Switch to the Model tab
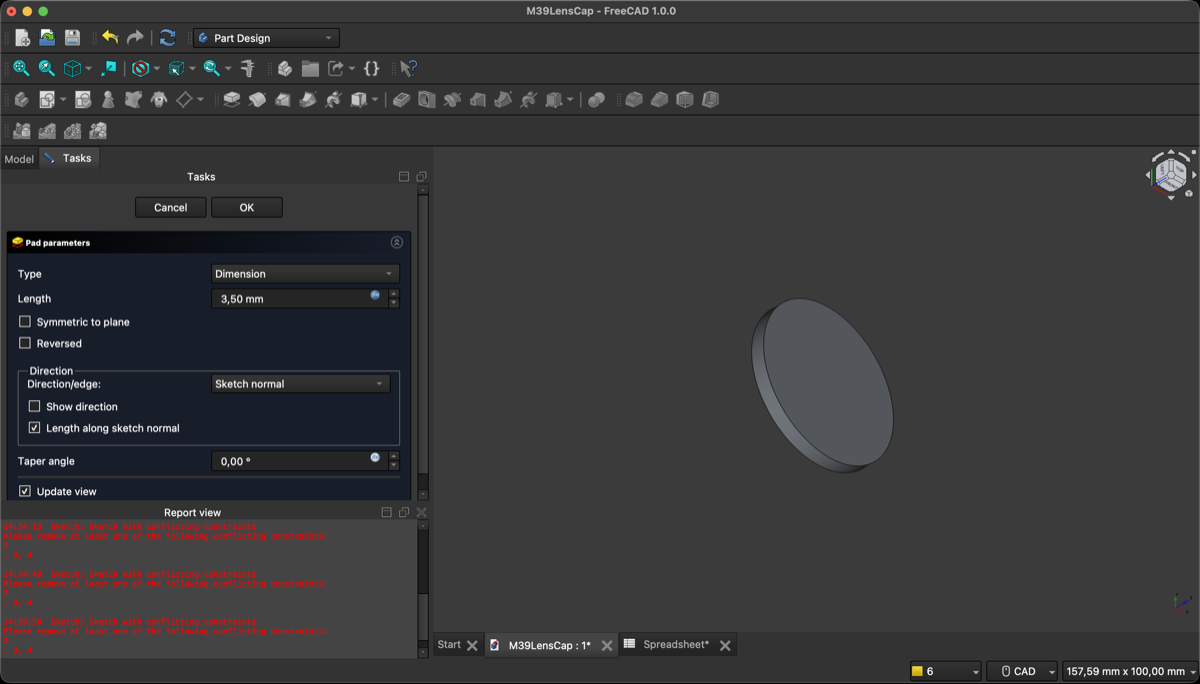Screen dimensions: 1200x684 [18, 158]
